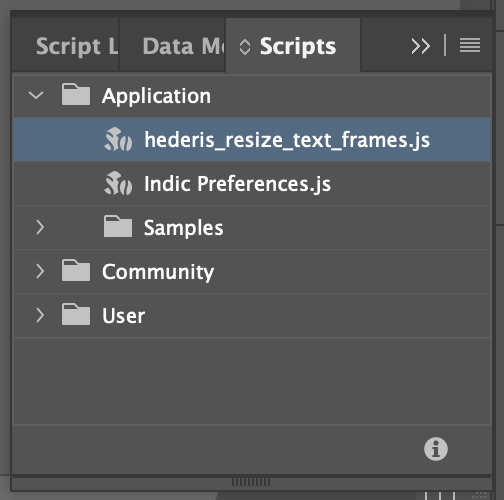This screenshot has width=504, height=500.
Task: Show hidden tabs with the double-arrow icon
Action: (420, 46)
